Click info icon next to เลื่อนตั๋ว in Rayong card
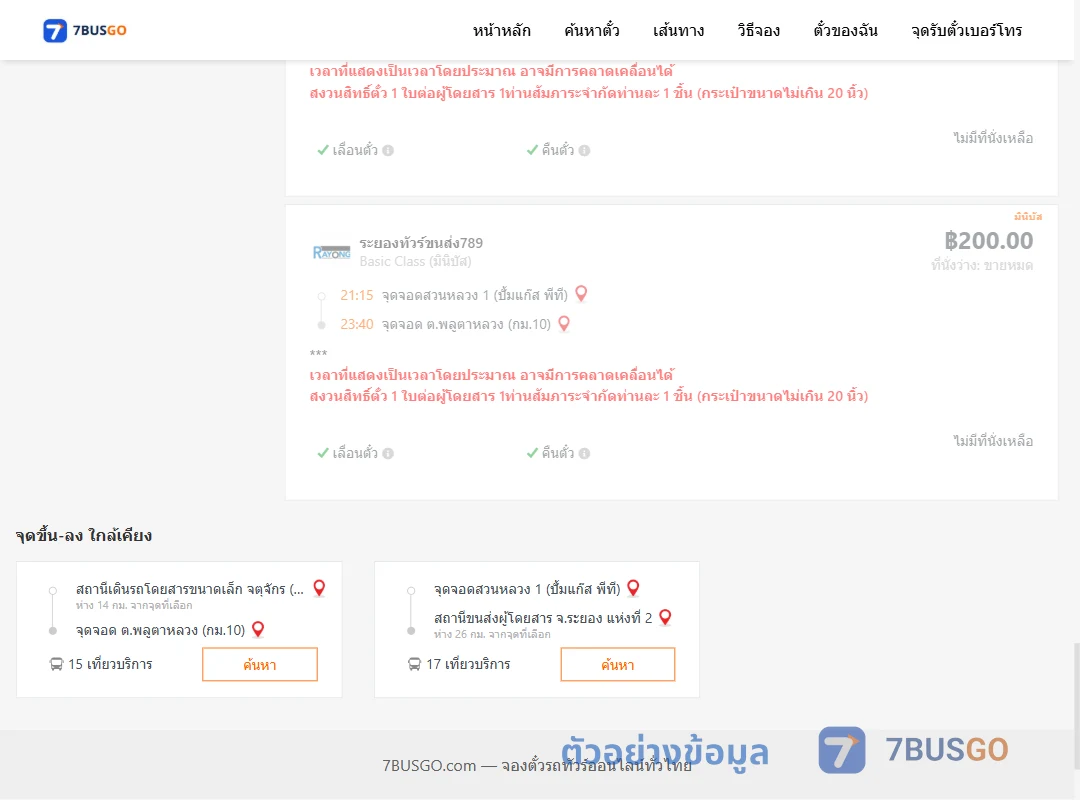Viewport: 1080px width, 800px height. 388,453
